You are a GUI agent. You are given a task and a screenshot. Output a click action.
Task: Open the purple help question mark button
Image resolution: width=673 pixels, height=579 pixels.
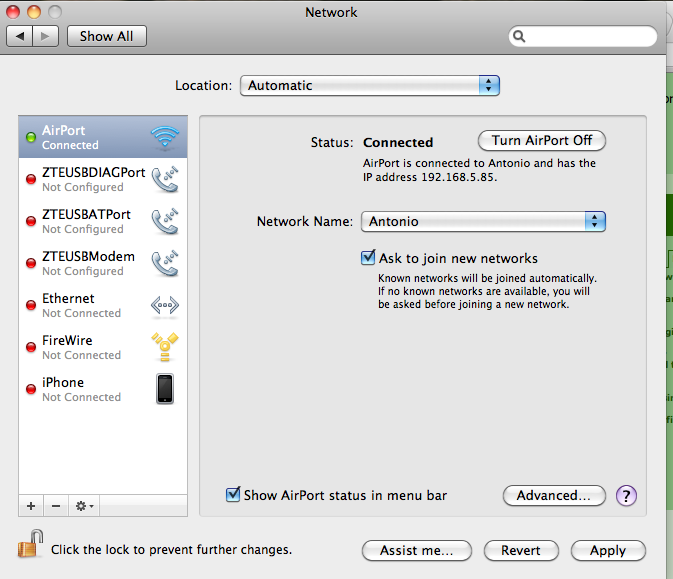click(626, 496)
